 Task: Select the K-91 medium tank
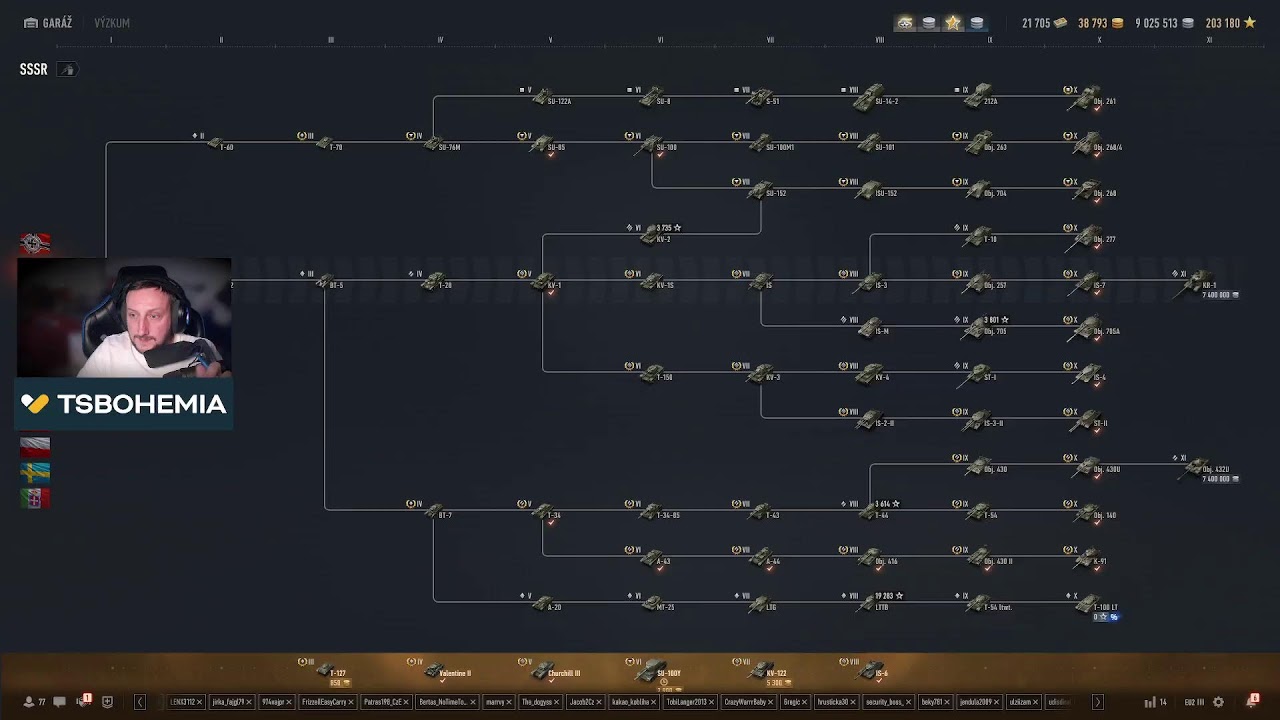[x=1088, y=558]
